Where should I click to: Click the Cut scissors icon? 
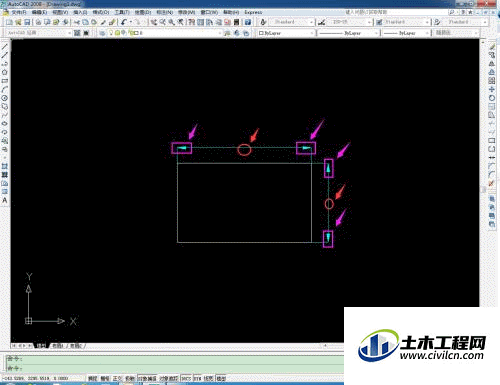pyautogui.click(x=77, y=22)
